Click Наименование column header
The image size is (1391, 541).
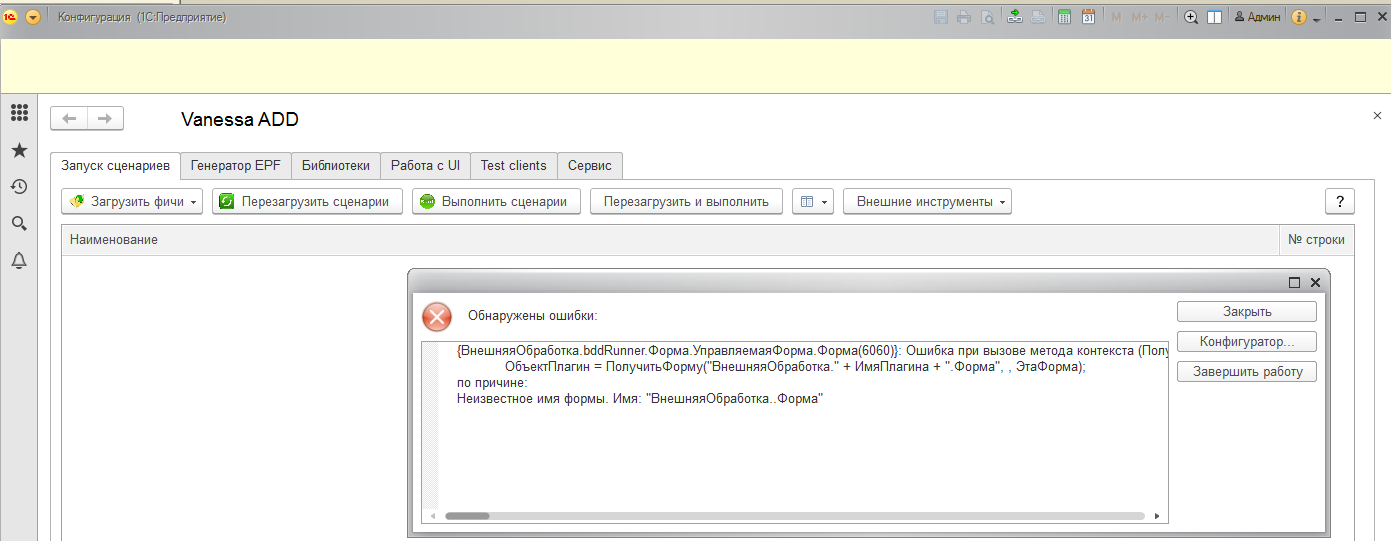click(x=670, y=240)
